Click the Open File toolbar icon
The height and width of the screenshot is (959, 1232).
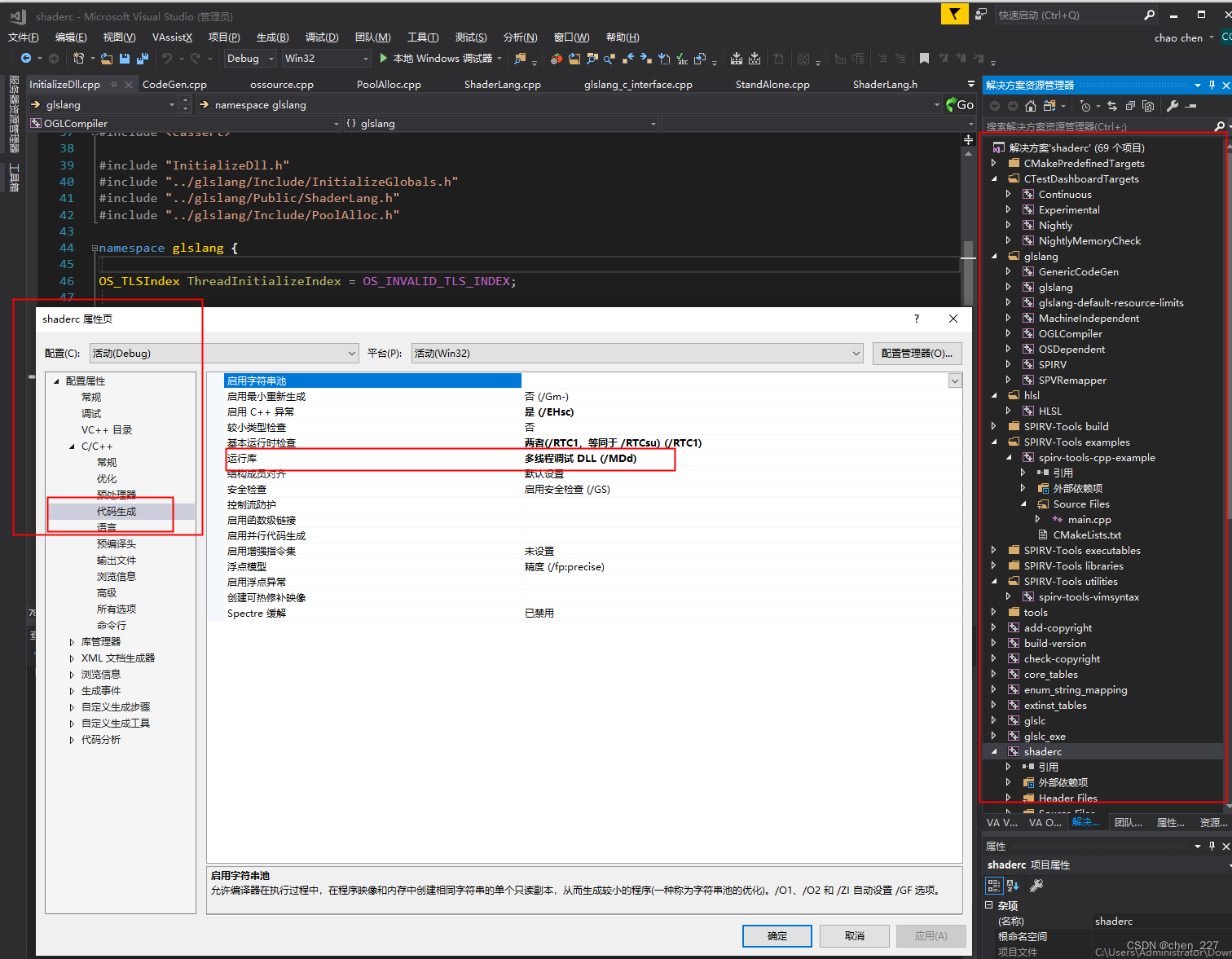click(x=107, y=59)
